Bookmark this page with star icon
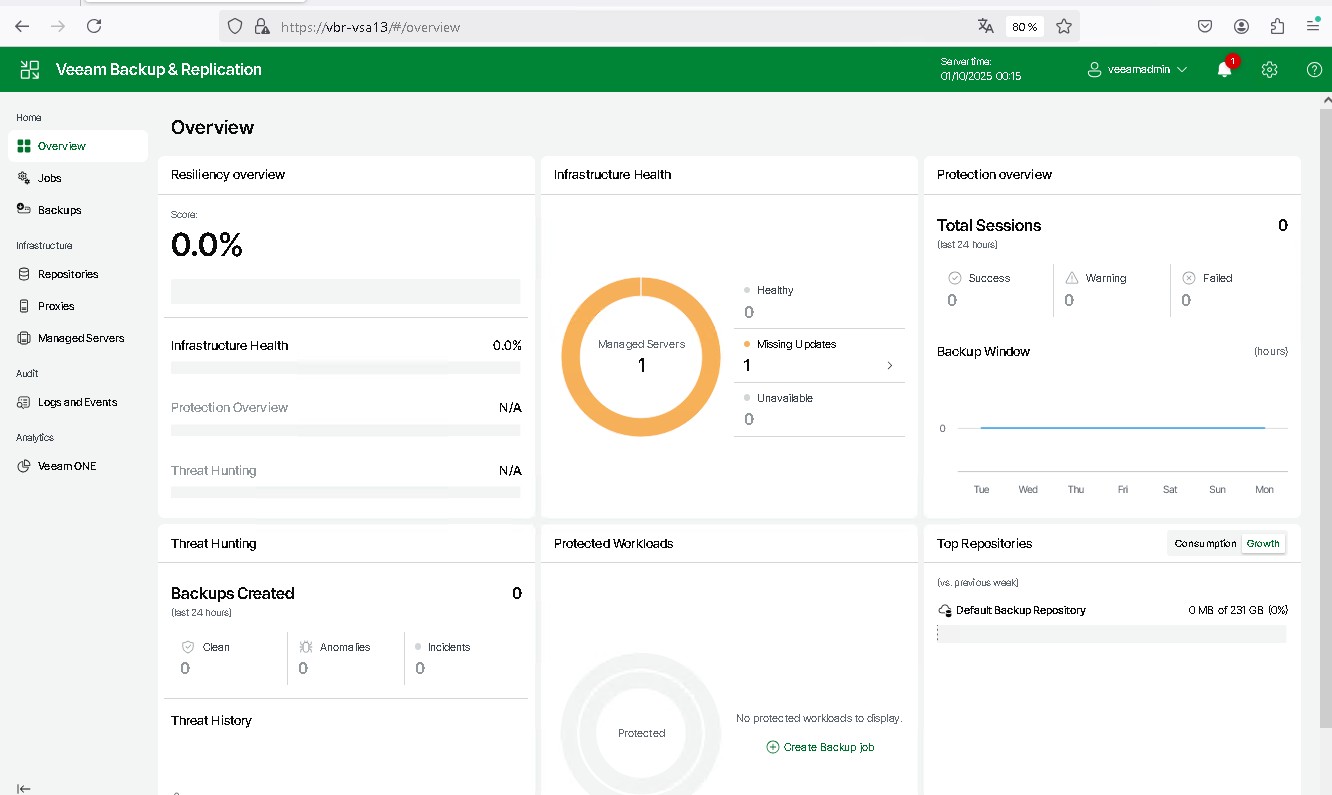1332x795 pixels. [1064, 27]
